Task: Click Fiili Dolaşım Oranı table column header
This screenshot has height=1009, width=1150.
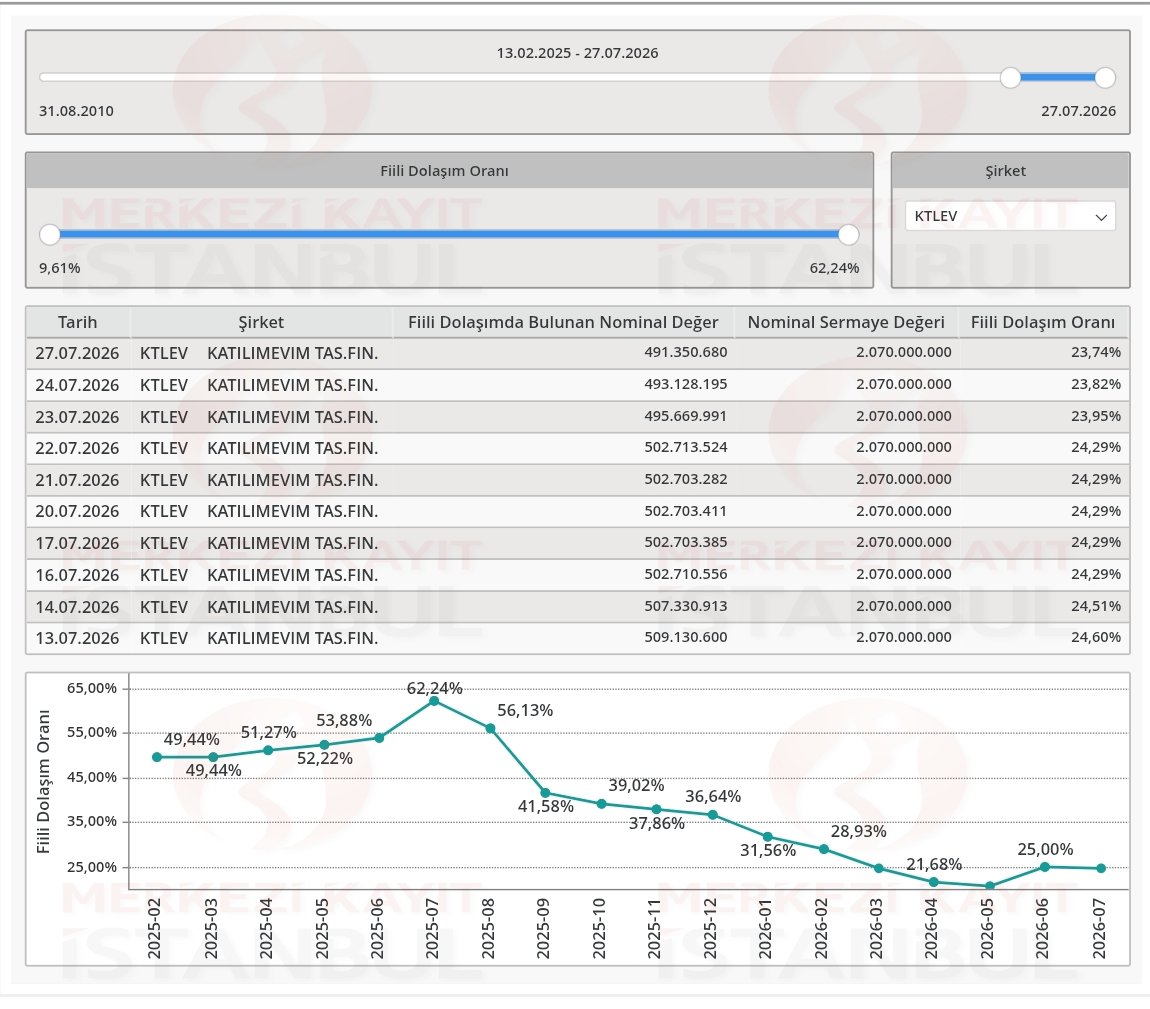Action: pos(1043,322)
